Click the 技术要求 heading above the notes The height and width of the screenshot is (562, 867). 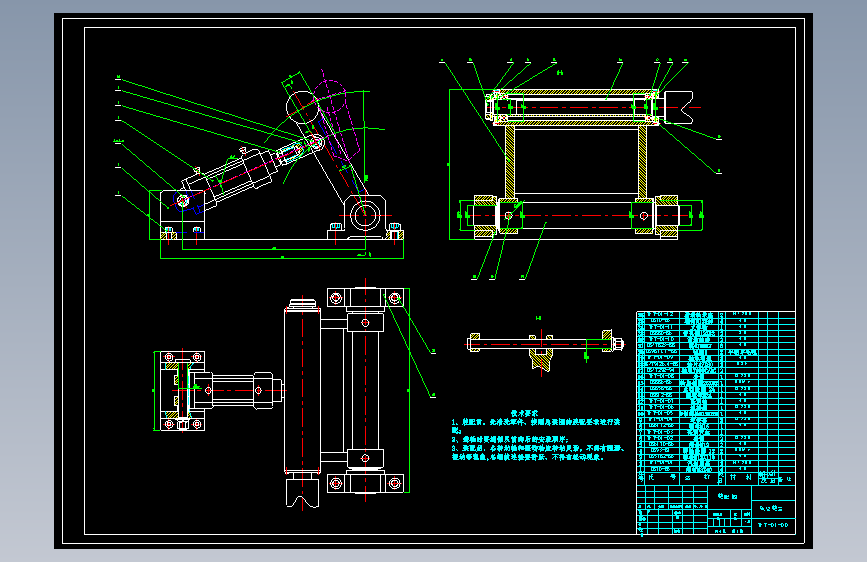click(525, 413)
